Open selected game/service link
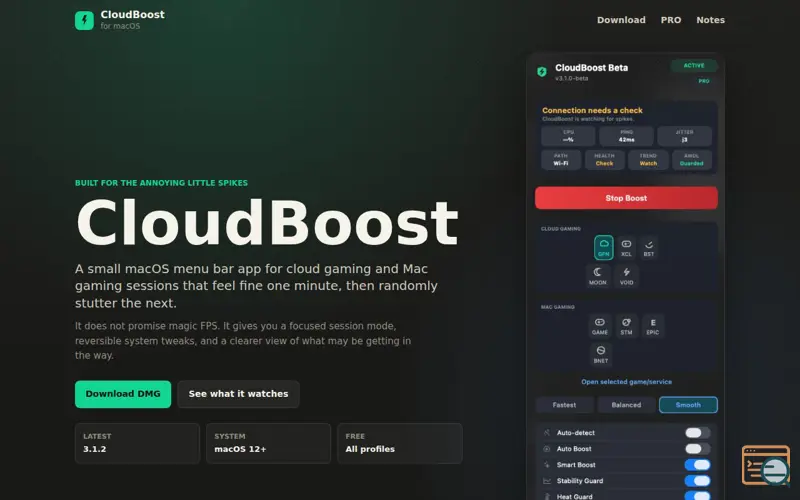 click(626, 382)
